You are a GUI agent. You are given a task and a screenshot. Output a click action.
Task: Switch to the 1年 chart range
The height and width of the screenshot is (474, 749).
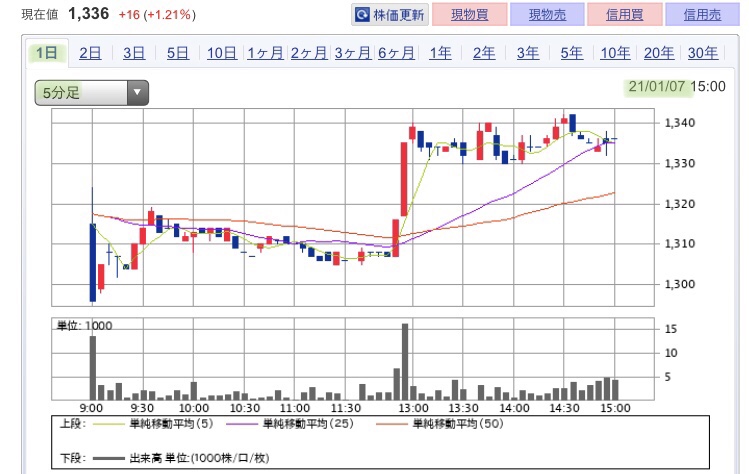[x=440, y=53]
